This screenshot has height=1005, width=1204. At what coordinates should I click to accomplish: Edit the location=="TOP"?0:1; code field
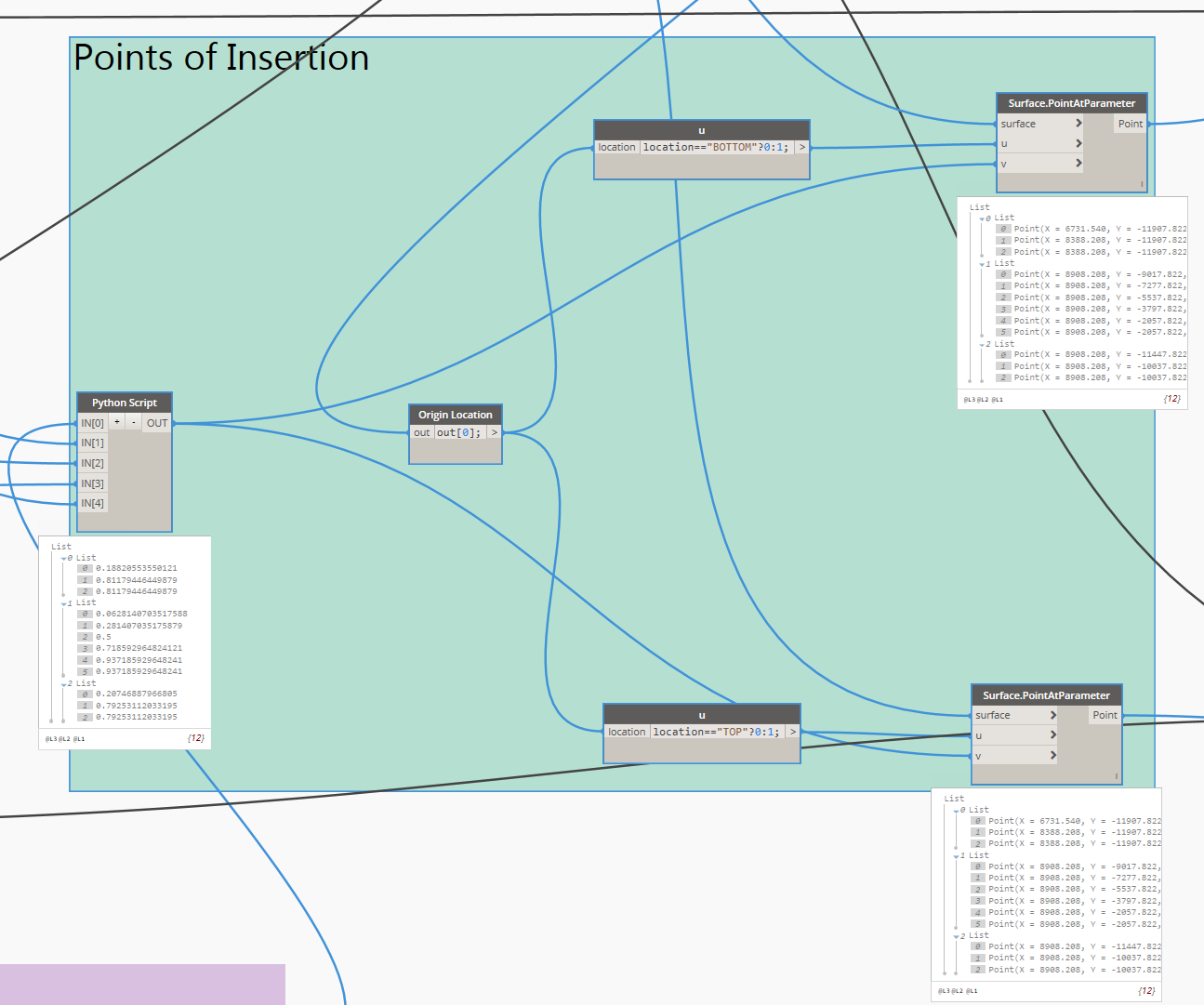click(717, 732)
